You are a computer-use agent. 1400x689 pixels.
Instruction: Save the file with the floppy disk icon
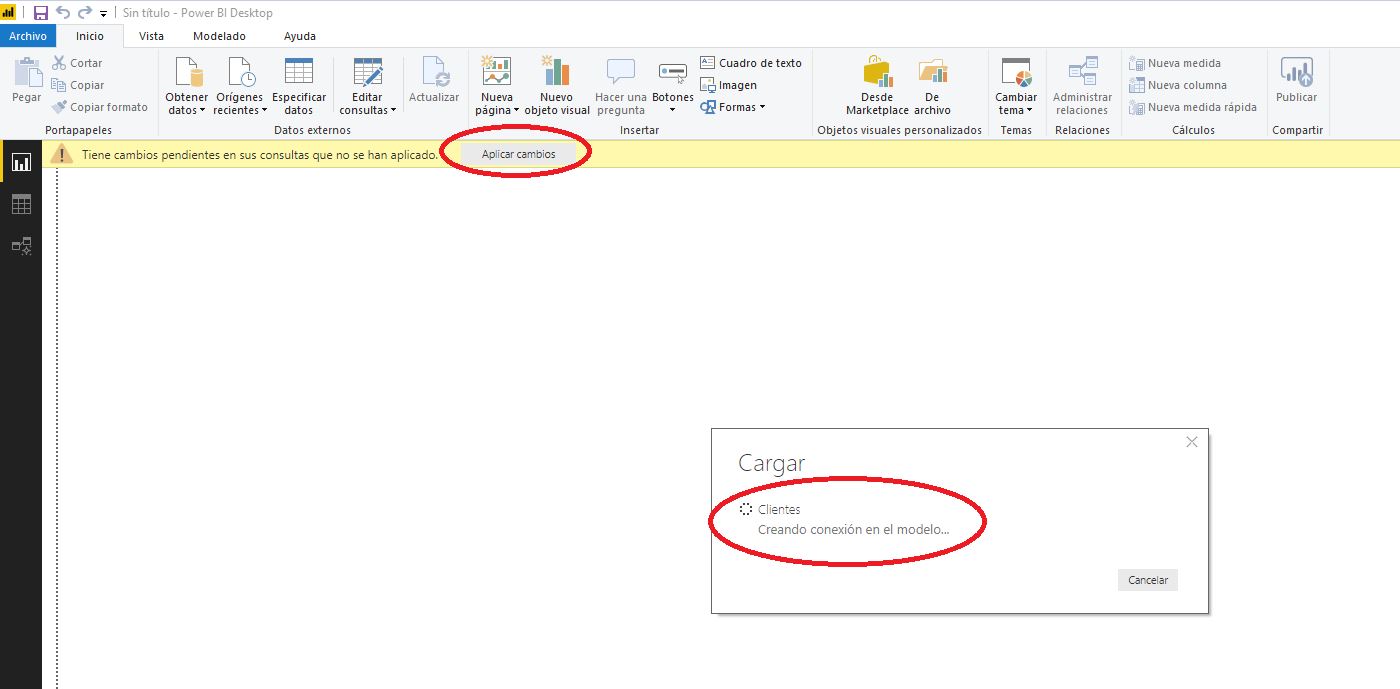[x=41, y=13]
